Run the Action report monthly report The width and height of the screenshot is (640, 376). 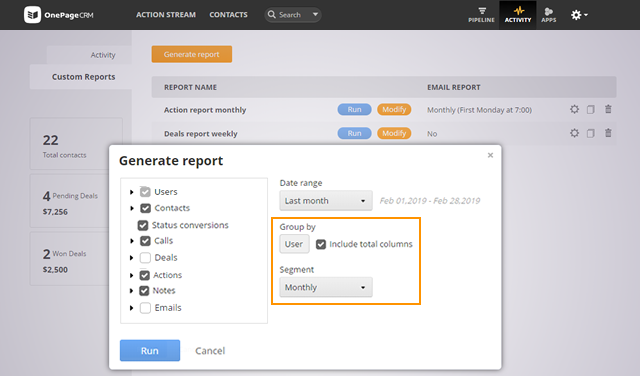click(354, 109)
